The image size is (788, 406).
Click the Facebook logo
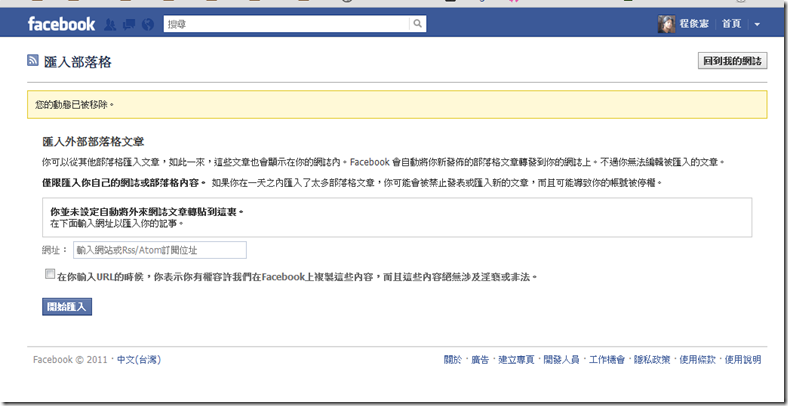click(x=61, y=24)
